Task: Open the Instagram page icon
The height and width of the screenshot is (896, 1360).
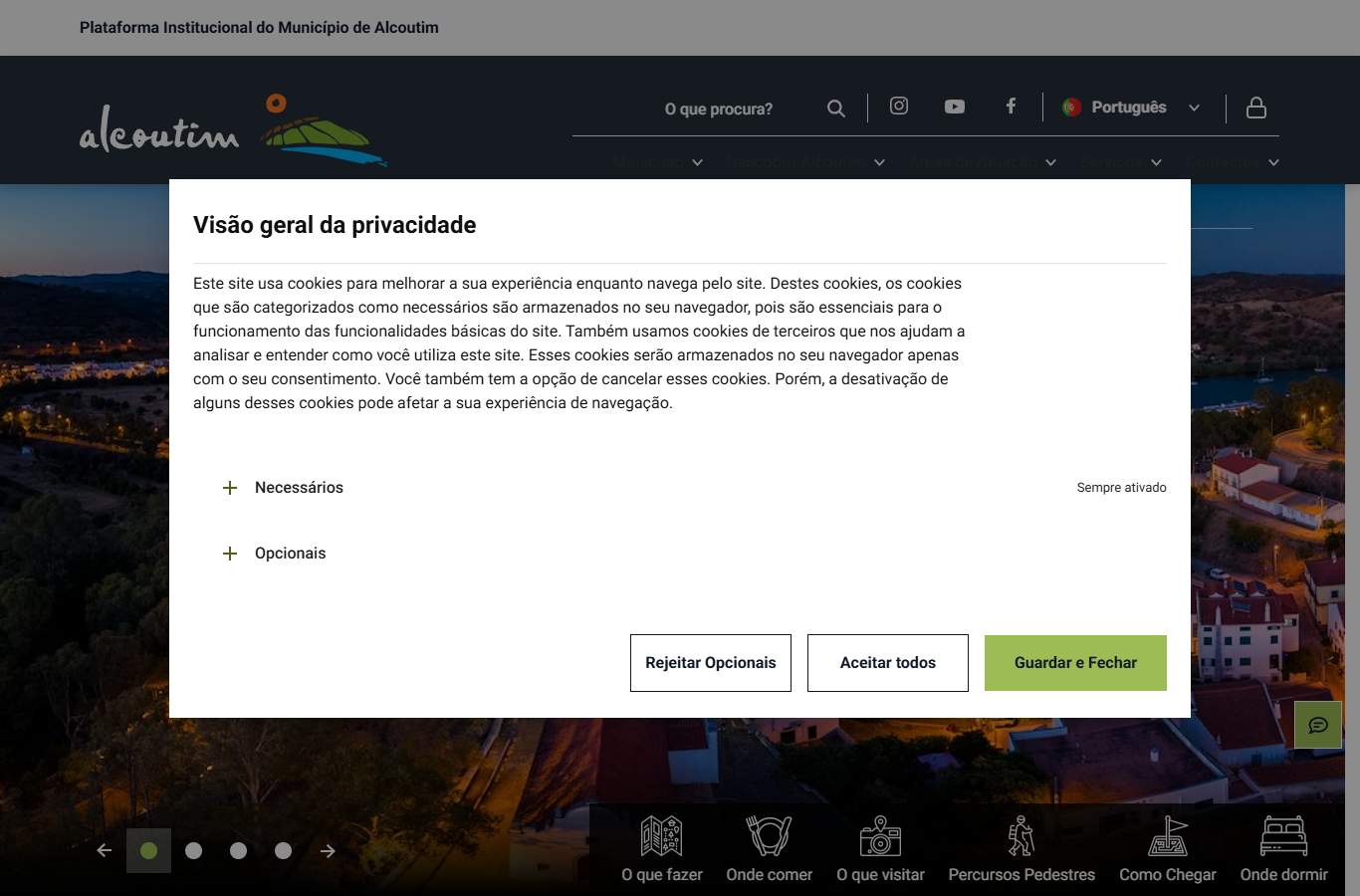Action: (x=899, y=106)
